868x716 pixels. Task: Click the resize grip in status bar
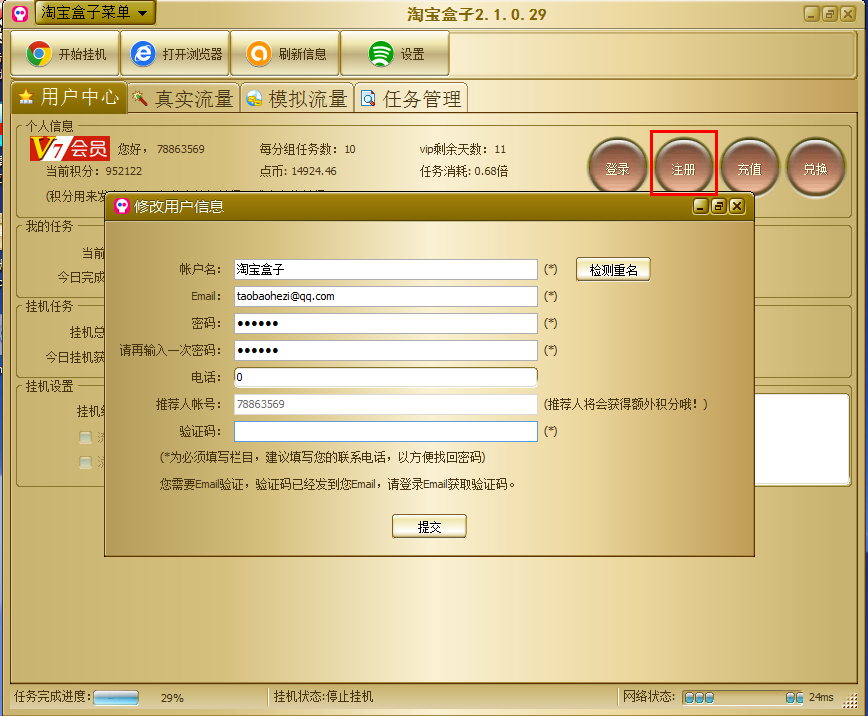[850, 700]
